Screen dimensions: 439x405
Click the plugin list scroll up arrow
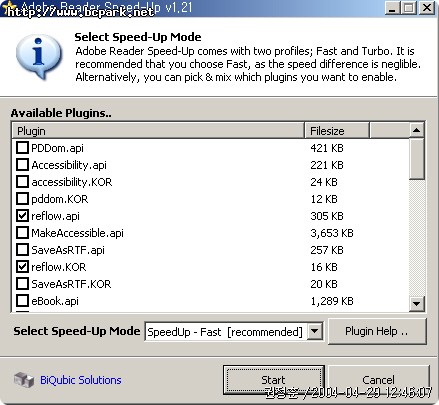point(416,130)
